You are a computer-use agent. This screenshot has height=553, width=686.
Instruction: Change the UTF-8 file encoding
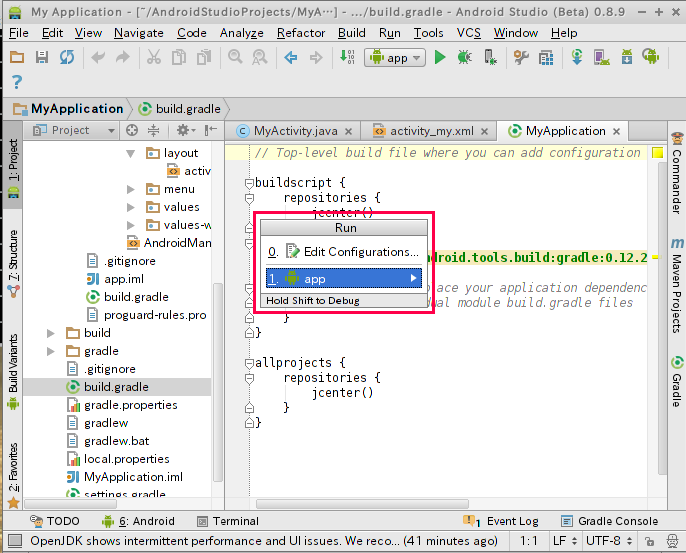(609, 541)
